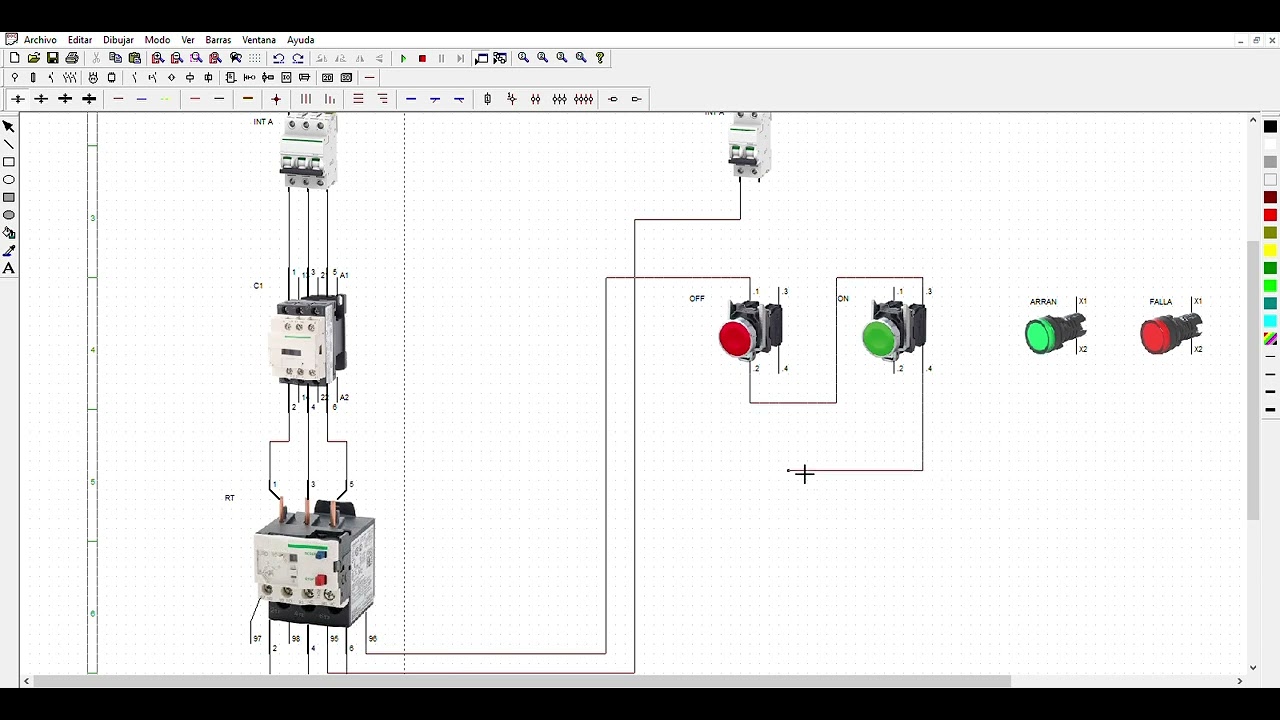Image resolution: width=1280 pixels, height=720 pixels.
Task: Click the red OFF pushbutton component
Action: 750,332
